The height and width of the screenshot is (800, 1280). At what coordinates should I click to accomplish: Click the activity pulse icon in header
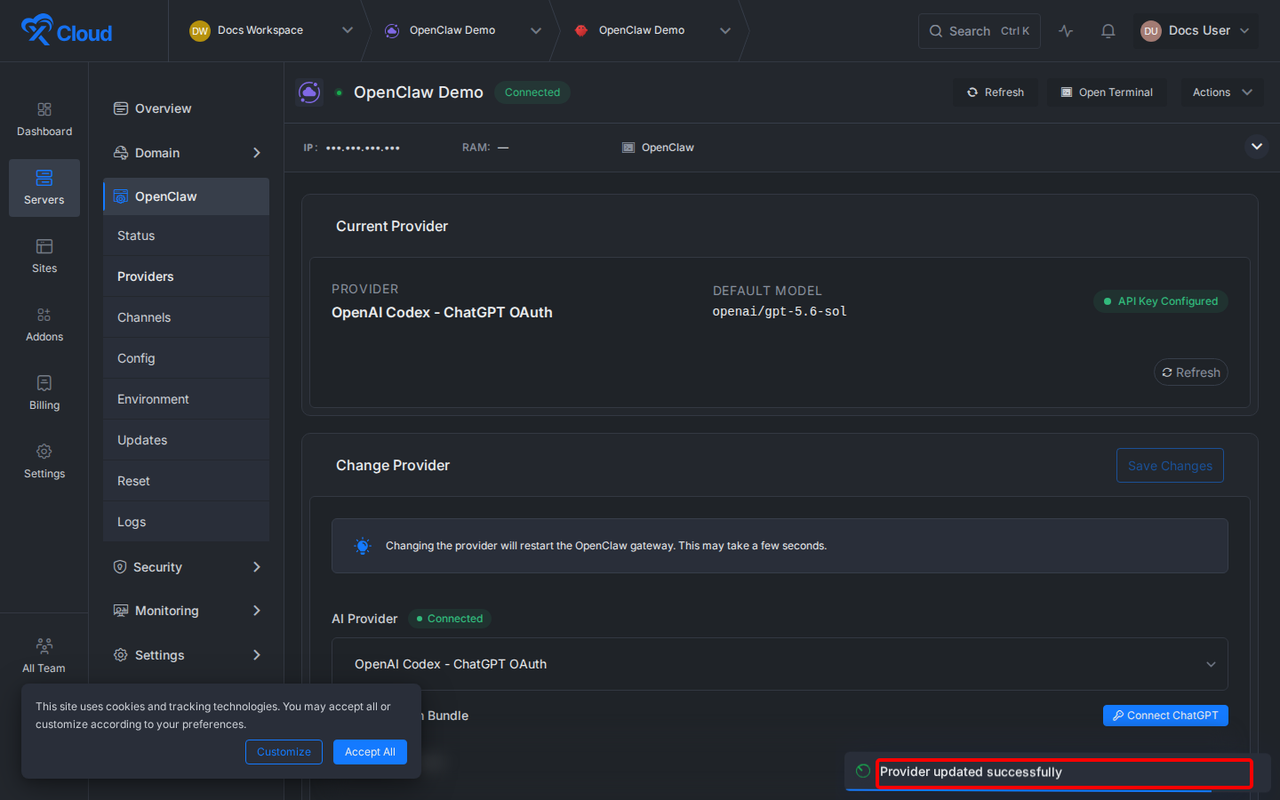point(1066,31)
